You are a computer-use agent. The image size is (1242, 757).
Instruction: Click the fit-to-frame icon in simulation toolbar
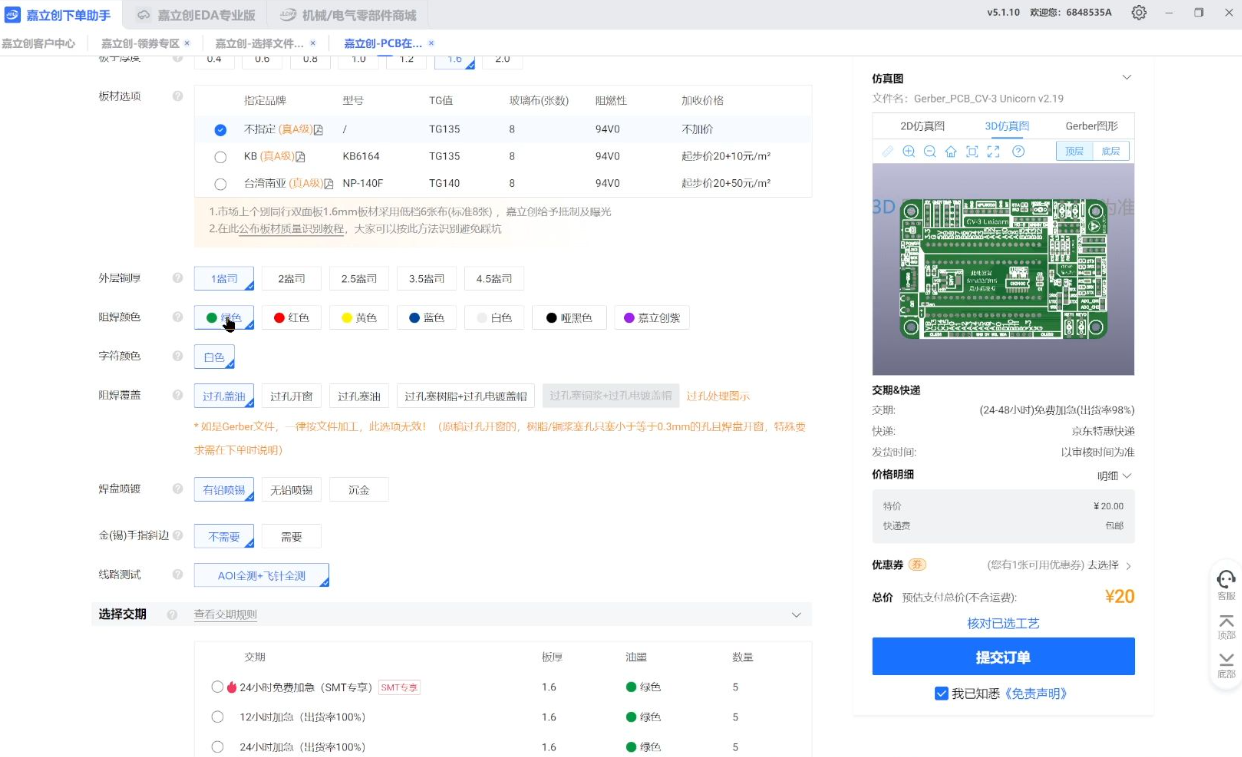point(971,151)
